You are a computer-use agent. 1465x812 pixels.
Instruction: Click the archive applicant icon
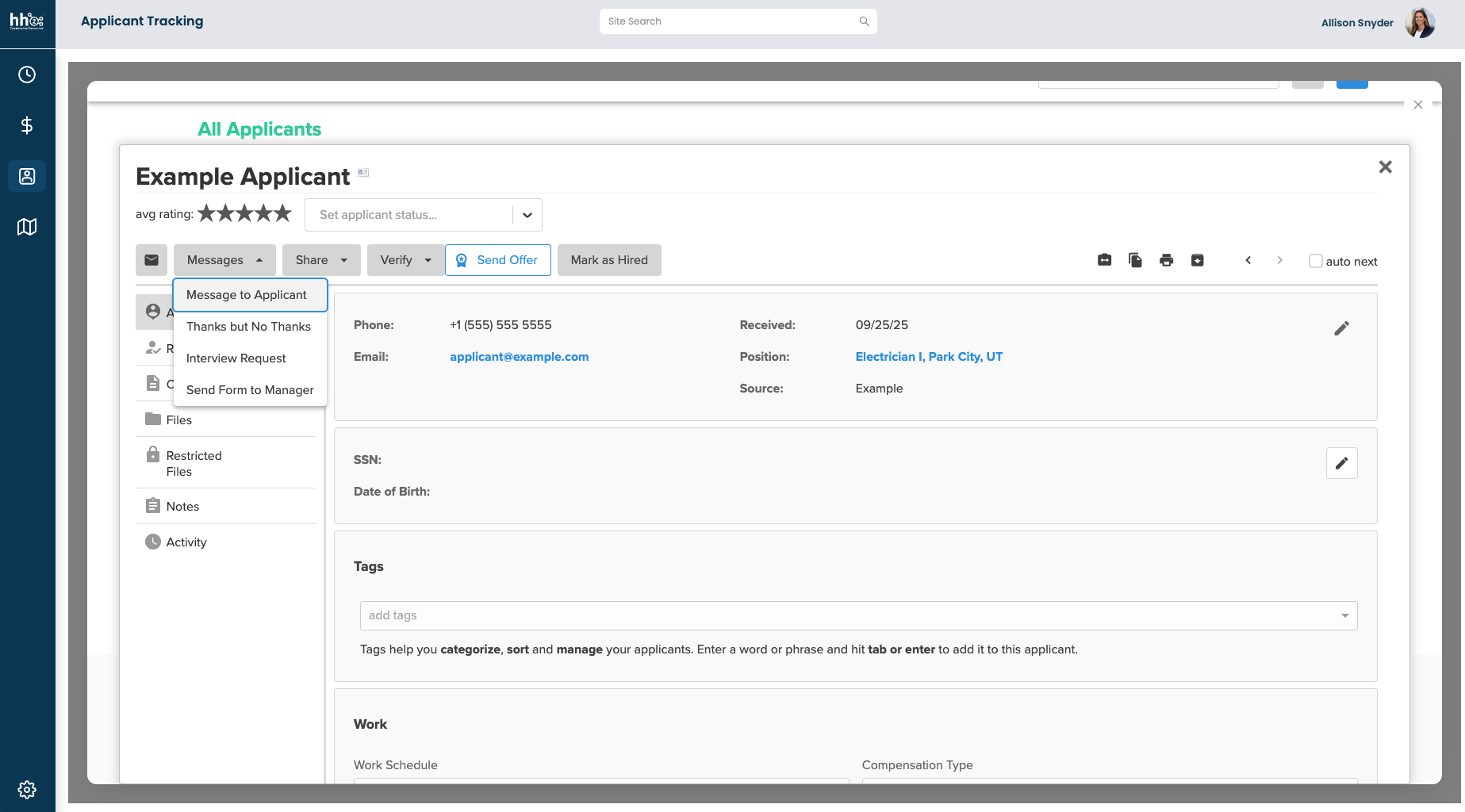1198,260
